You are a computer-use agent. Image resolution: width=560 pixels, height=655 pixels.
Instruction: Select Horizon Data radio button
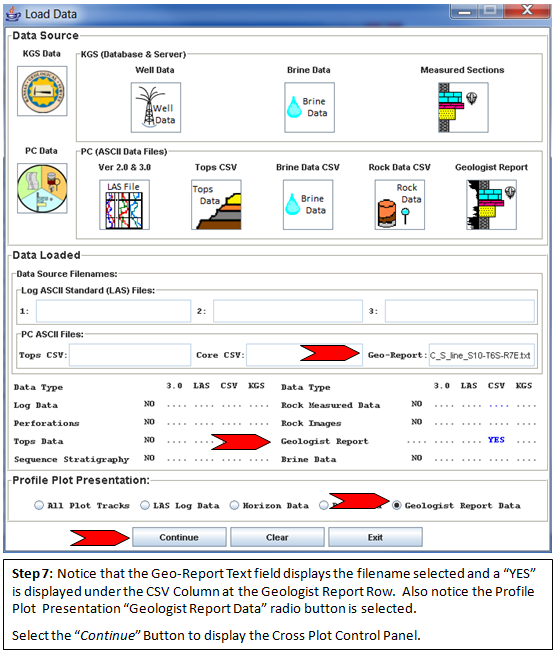click(234, 505)
